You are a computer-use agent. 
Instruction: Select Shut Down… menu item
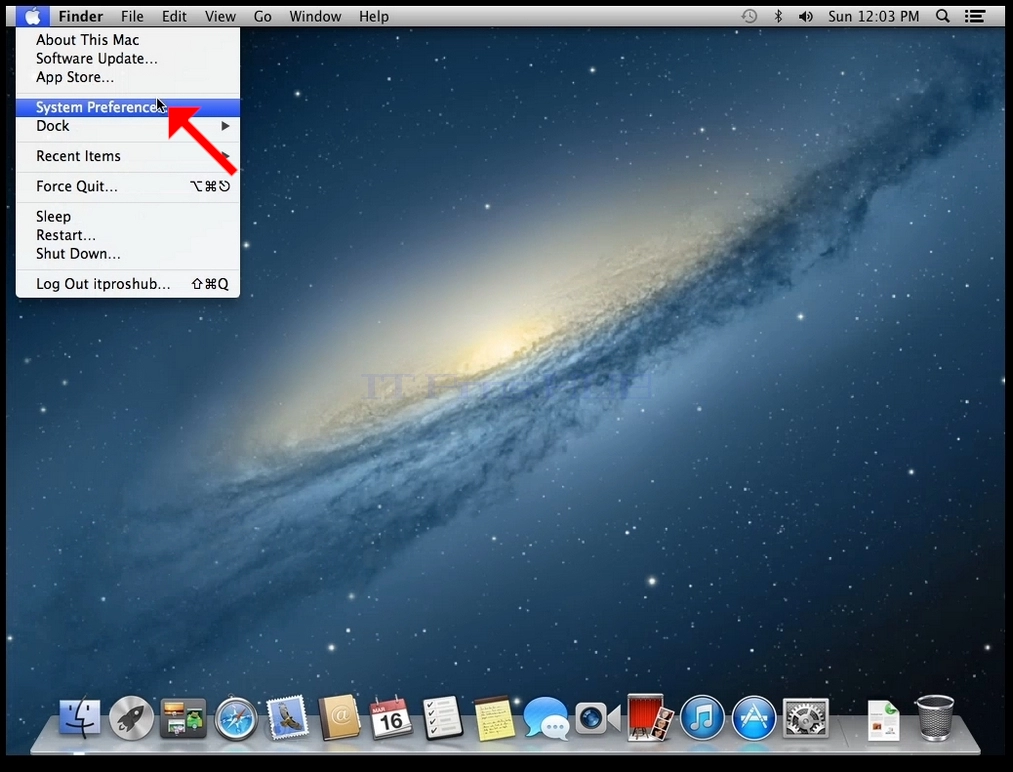click(128, 254)
